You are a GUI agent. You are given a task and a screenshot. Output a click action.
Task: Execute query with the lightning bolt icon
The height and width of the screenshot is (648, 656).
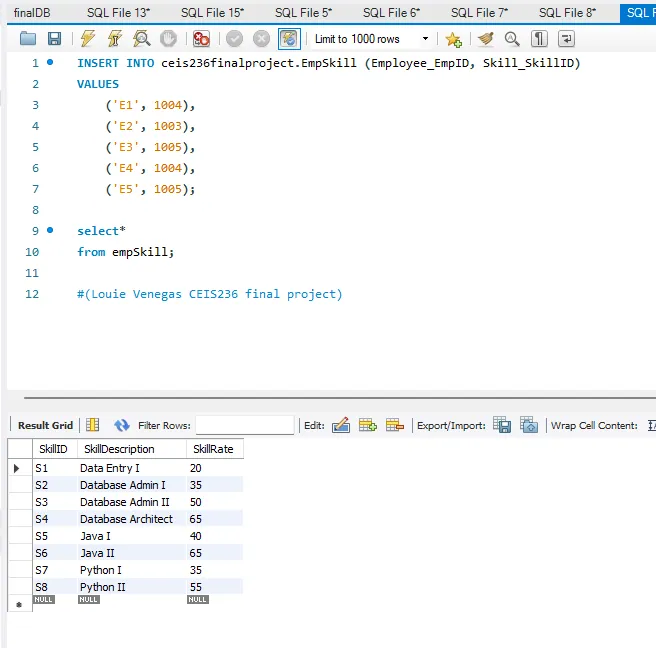pos(87,39)
